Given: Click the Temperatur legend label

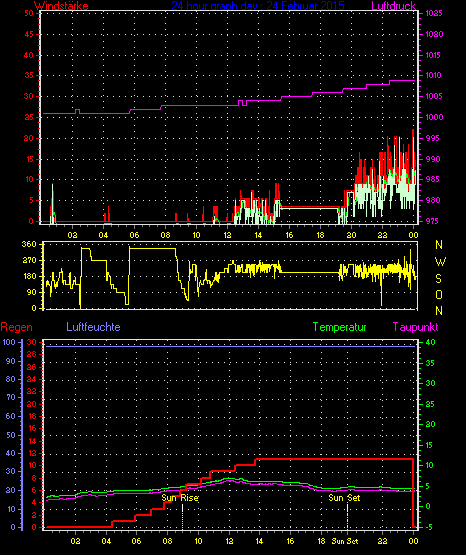Looking at the screenshot, I should pyautogui.click(x=339, y=327).
